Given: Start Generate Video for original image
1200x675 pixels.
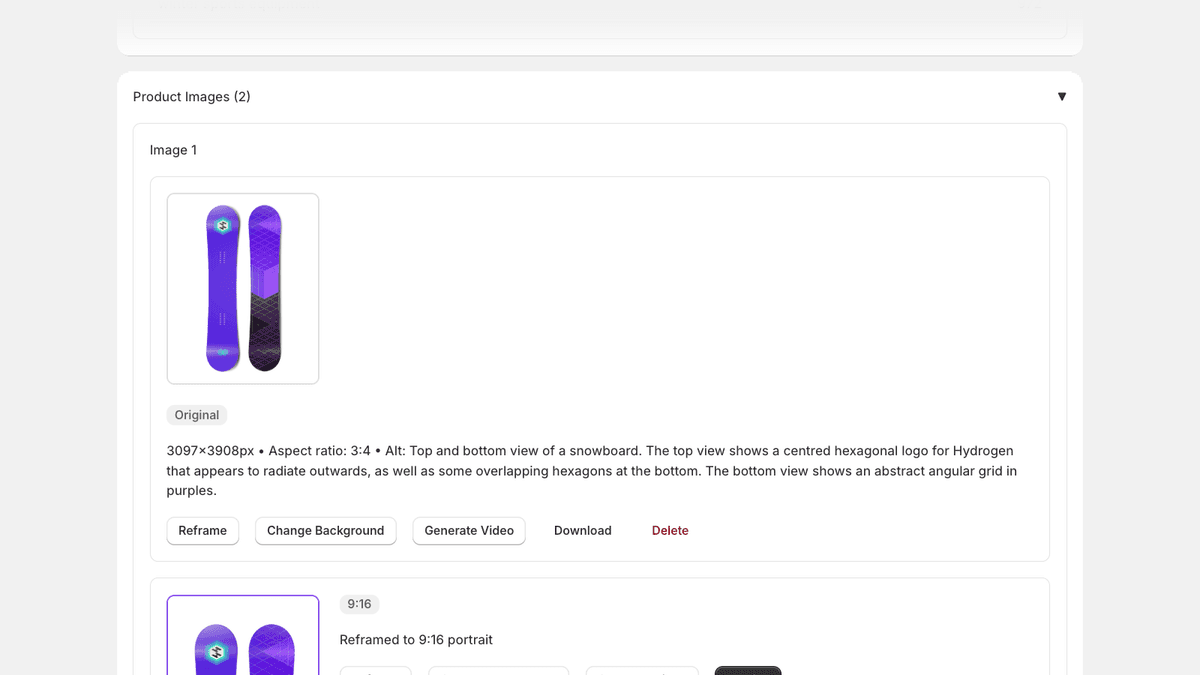Looking at the screenshot, I should click(x=469, y=530).
